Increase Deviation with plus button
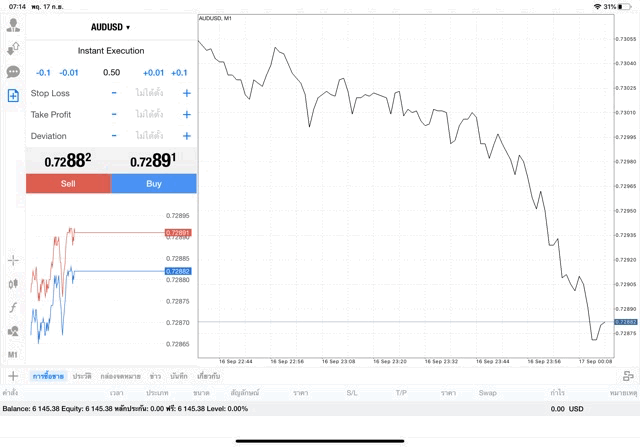Image resolution: width=640 pixels, height=447 pixels. click(x=186, y=136)
